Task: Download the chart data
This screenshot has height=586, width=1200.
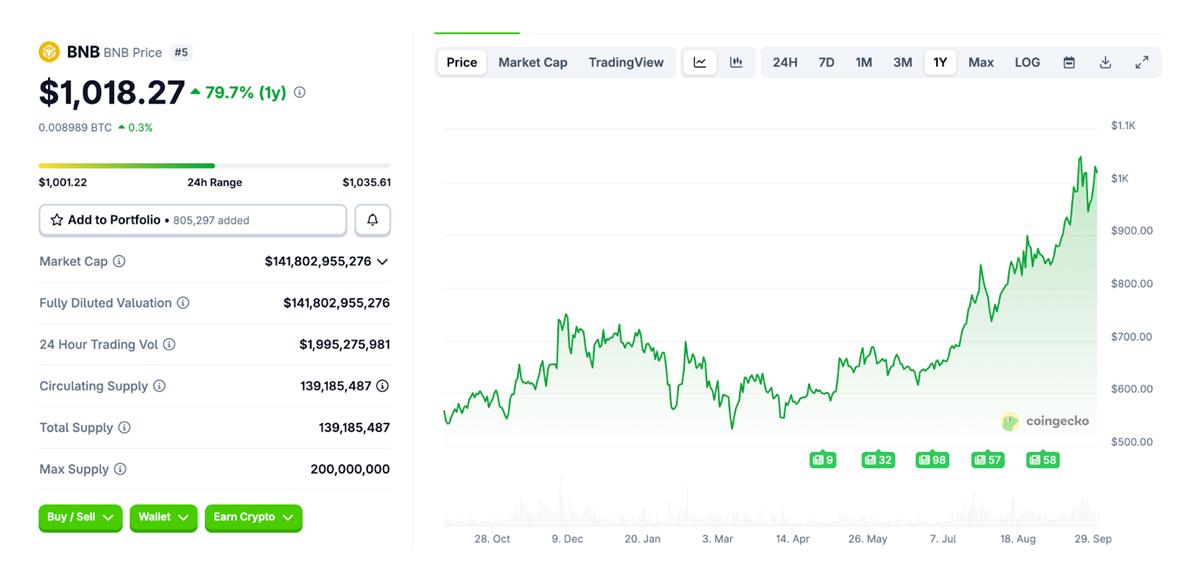Action: click(x=1105, y=62)
